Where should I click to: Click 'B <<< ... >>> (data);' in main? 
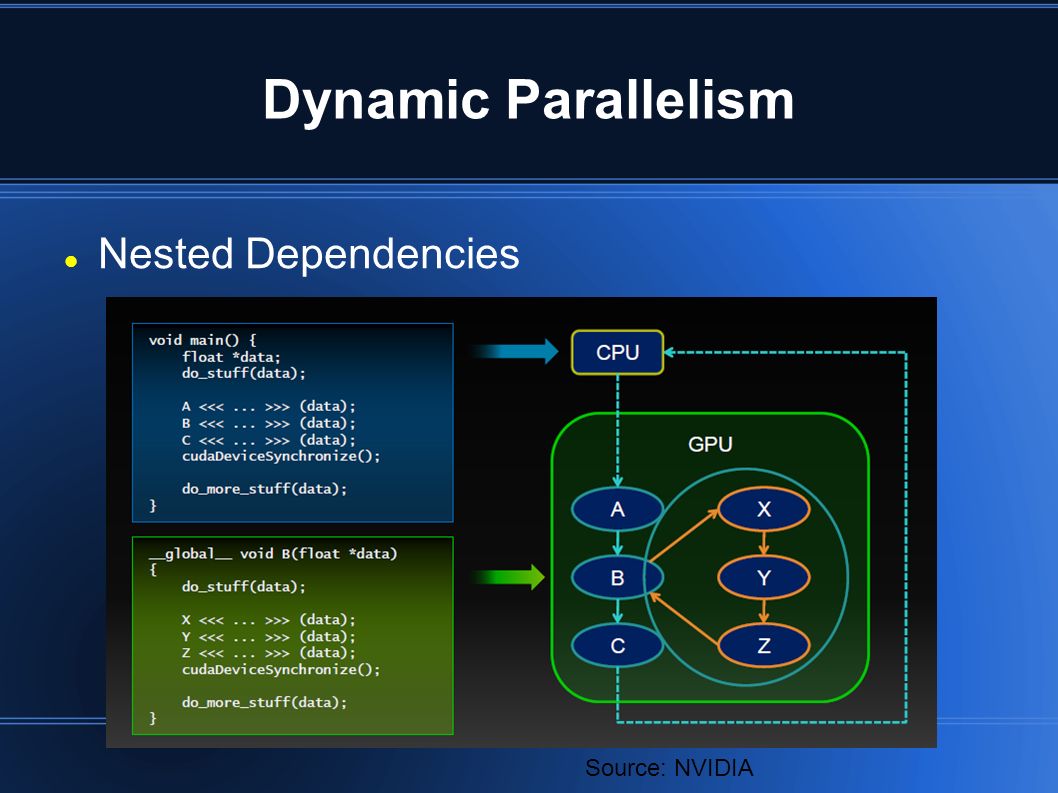point(268,423)
